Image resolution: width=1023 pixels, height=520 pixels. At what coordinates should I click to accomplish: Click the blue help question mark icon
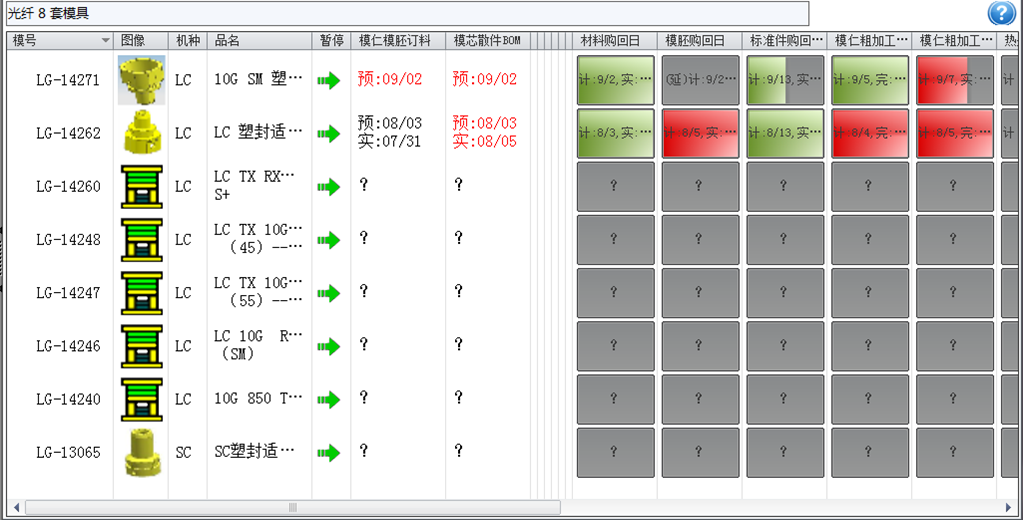[x=1001, y=14]
